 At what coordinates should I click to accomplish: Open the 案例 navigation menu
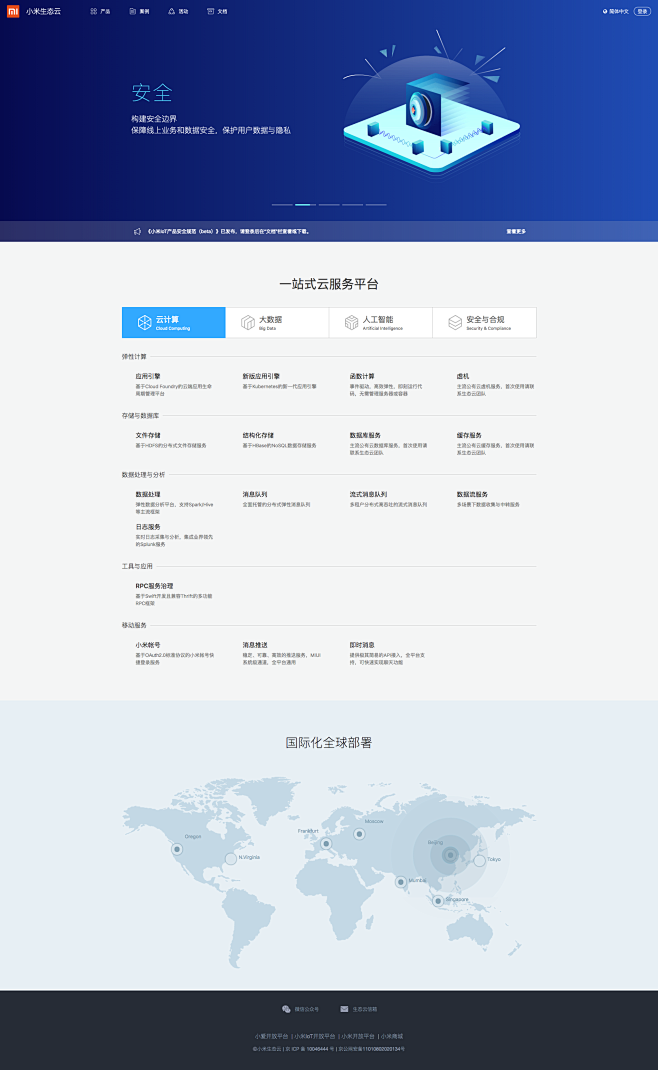click(139, 12)
